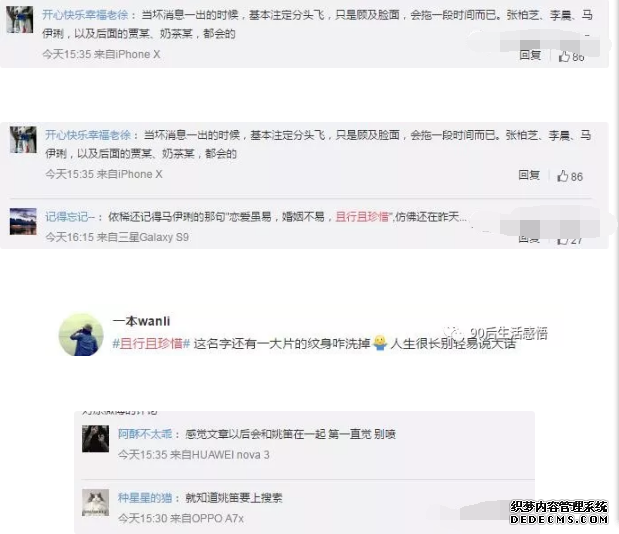Image resolution: width=619 pixels, height=534 pixels.
Task: Open username 一本wanli
Action: pos(141,321)
